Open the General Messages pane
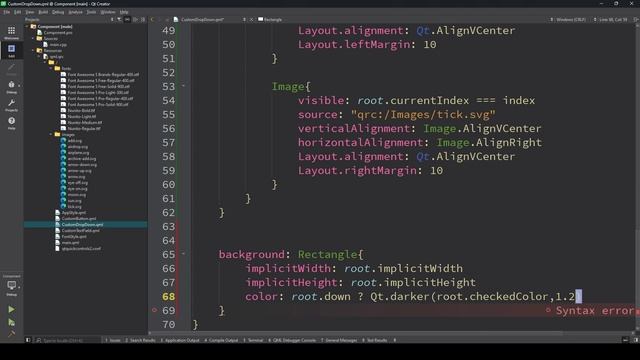640x360 pixels. coord(339,340)
